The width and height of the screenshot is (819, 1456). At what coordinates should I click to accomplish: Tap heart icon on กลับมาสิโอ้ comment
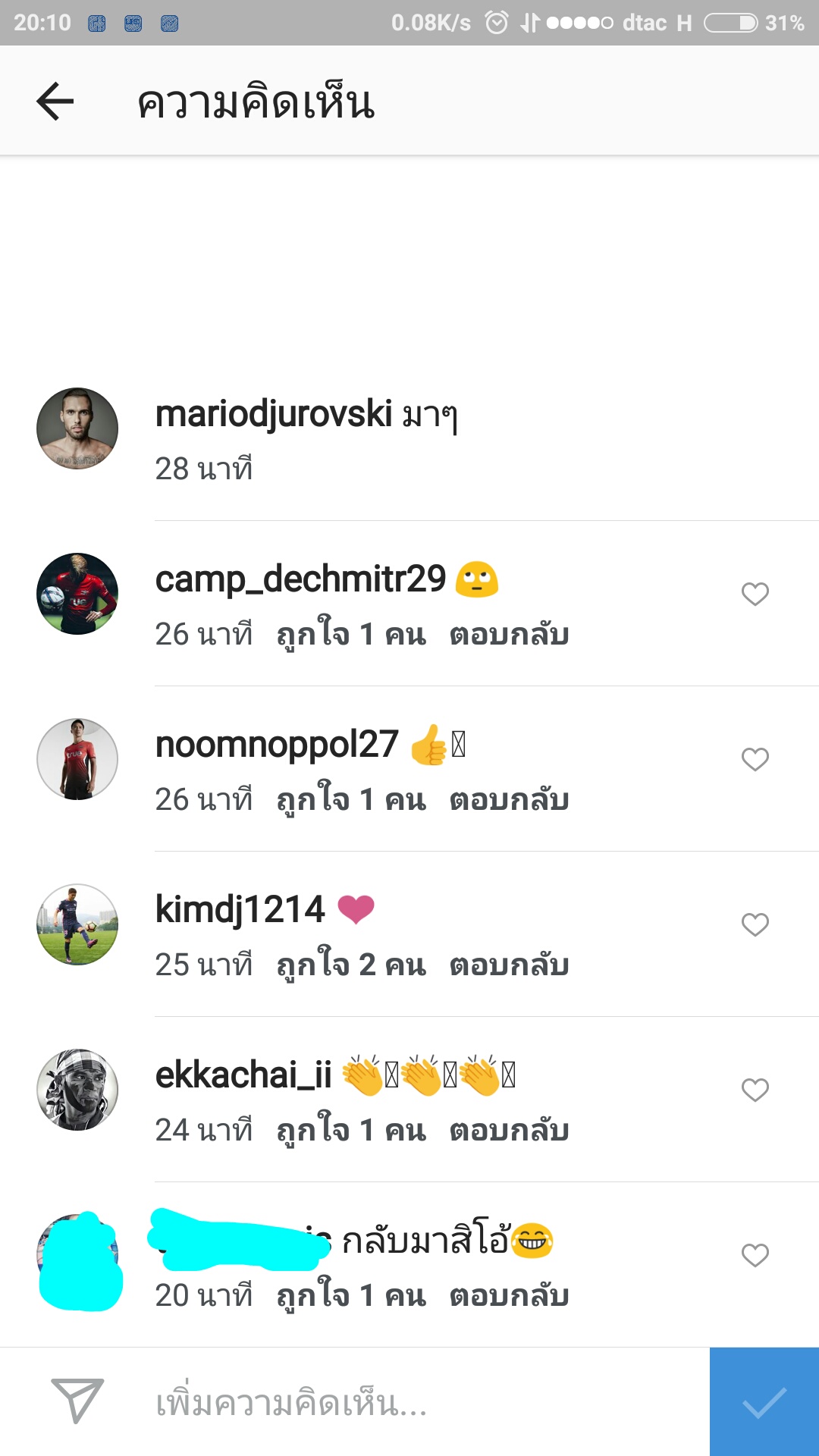click(x=755, y=1255)
